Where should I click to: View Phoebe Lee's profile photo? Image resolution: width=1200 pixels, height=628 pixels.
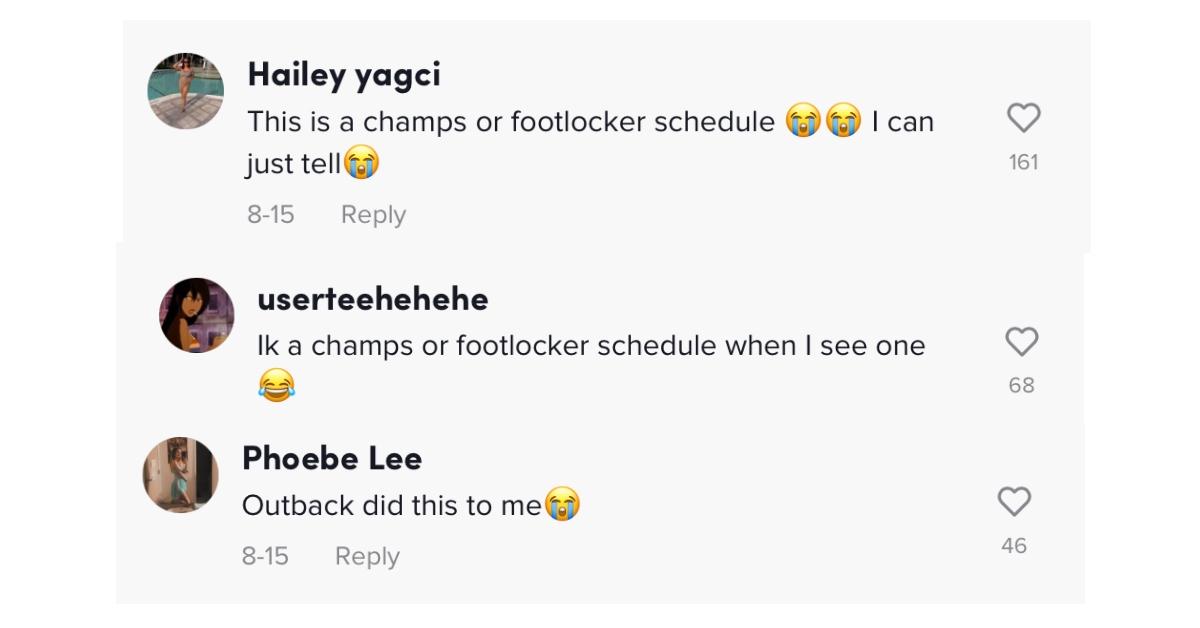coord(180,475)
